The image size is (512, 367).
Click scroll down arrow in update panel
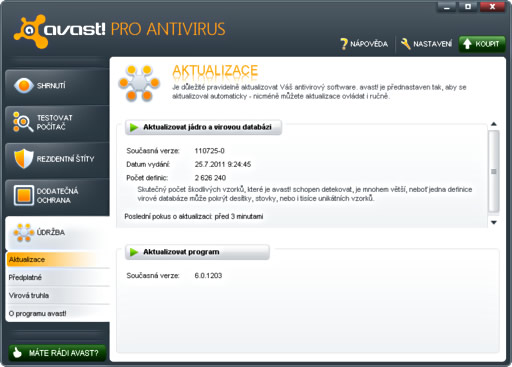pyautogui.click(x=494, y=222)
